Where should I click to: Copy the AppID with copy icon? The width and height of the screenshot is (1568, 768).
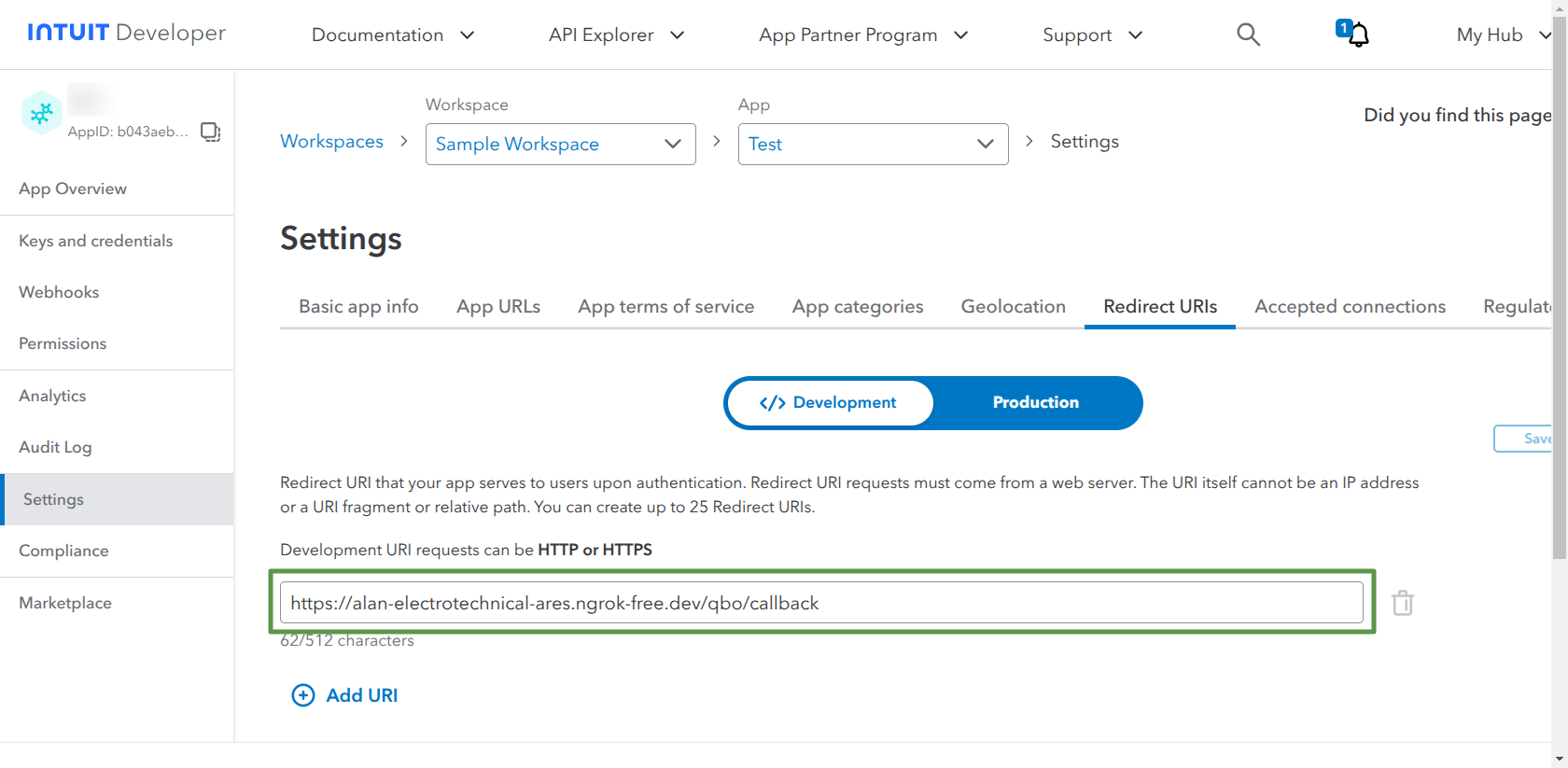[211, 132]
